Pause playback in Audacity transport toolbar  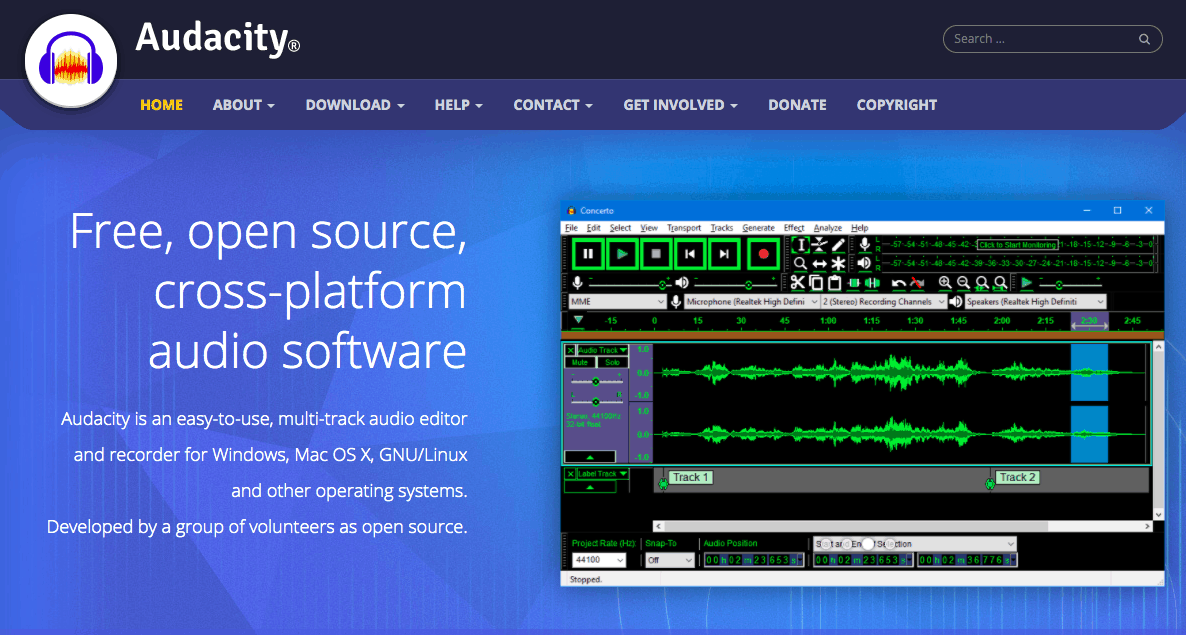point(588,254)
